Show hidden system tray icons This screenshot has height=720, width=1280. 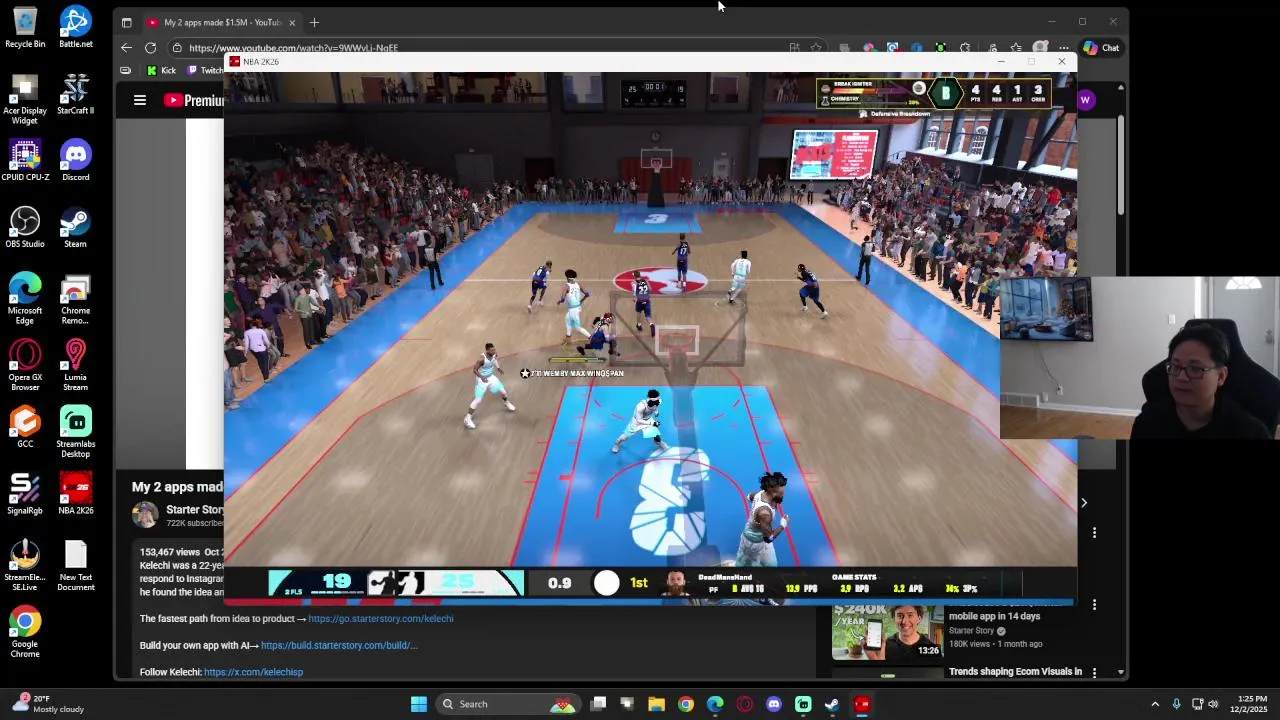[x=1155, y=704]
